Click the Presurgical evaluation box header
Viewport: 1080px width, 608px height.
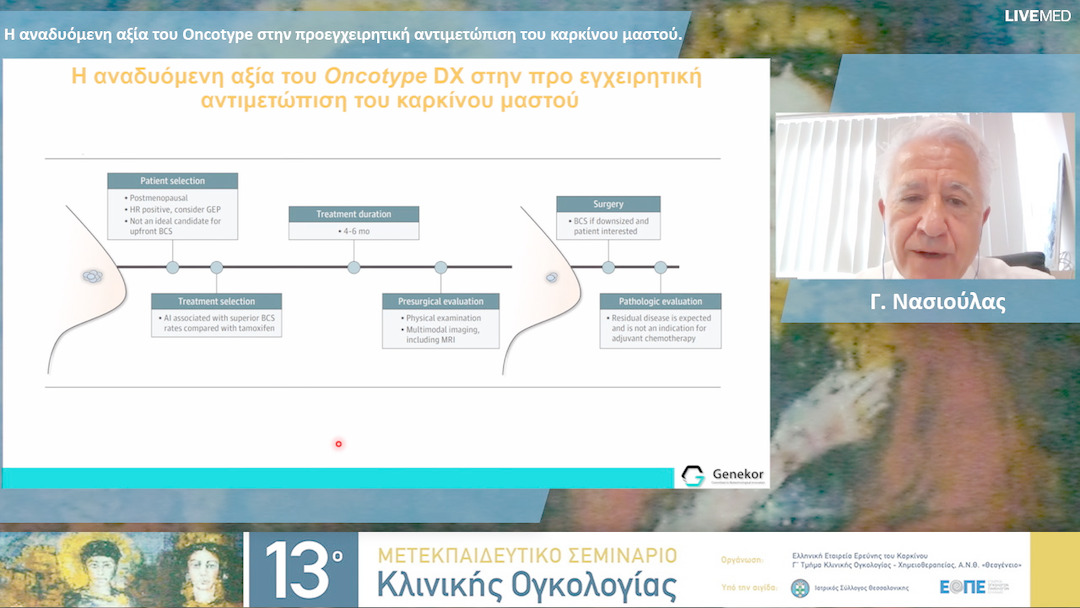[x=440, y=301]
